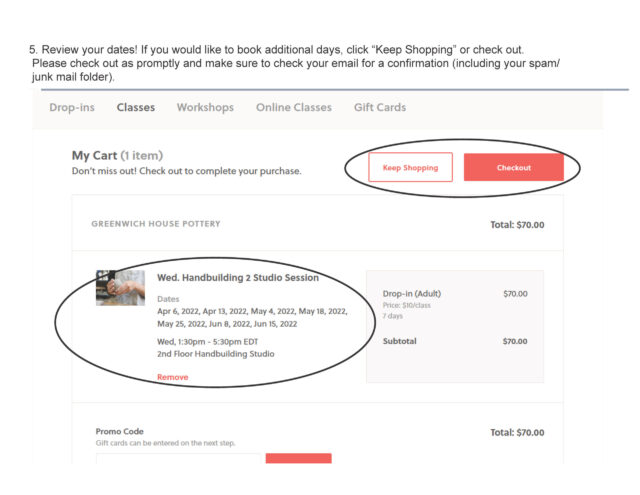This screenshot has width=640, height=495.
Task: Select the Greenwich House Pottery header
Action: (x=155, y=224)
